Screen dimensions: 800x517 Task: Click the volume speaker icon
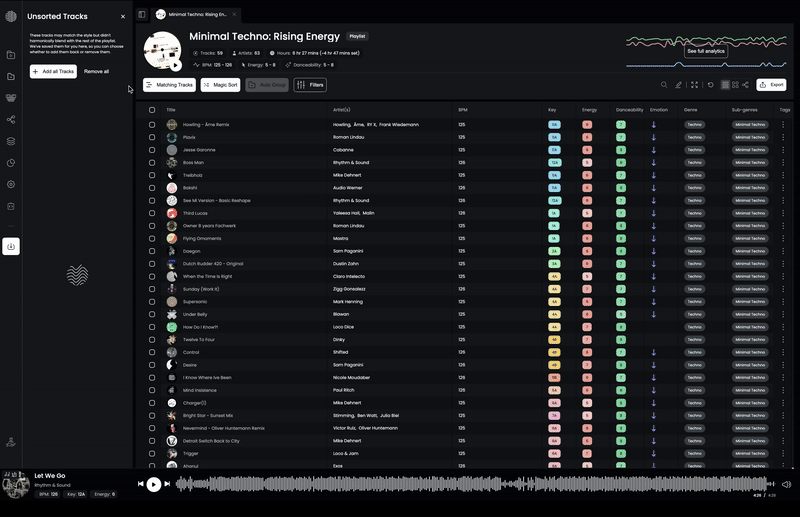[786, 484]
